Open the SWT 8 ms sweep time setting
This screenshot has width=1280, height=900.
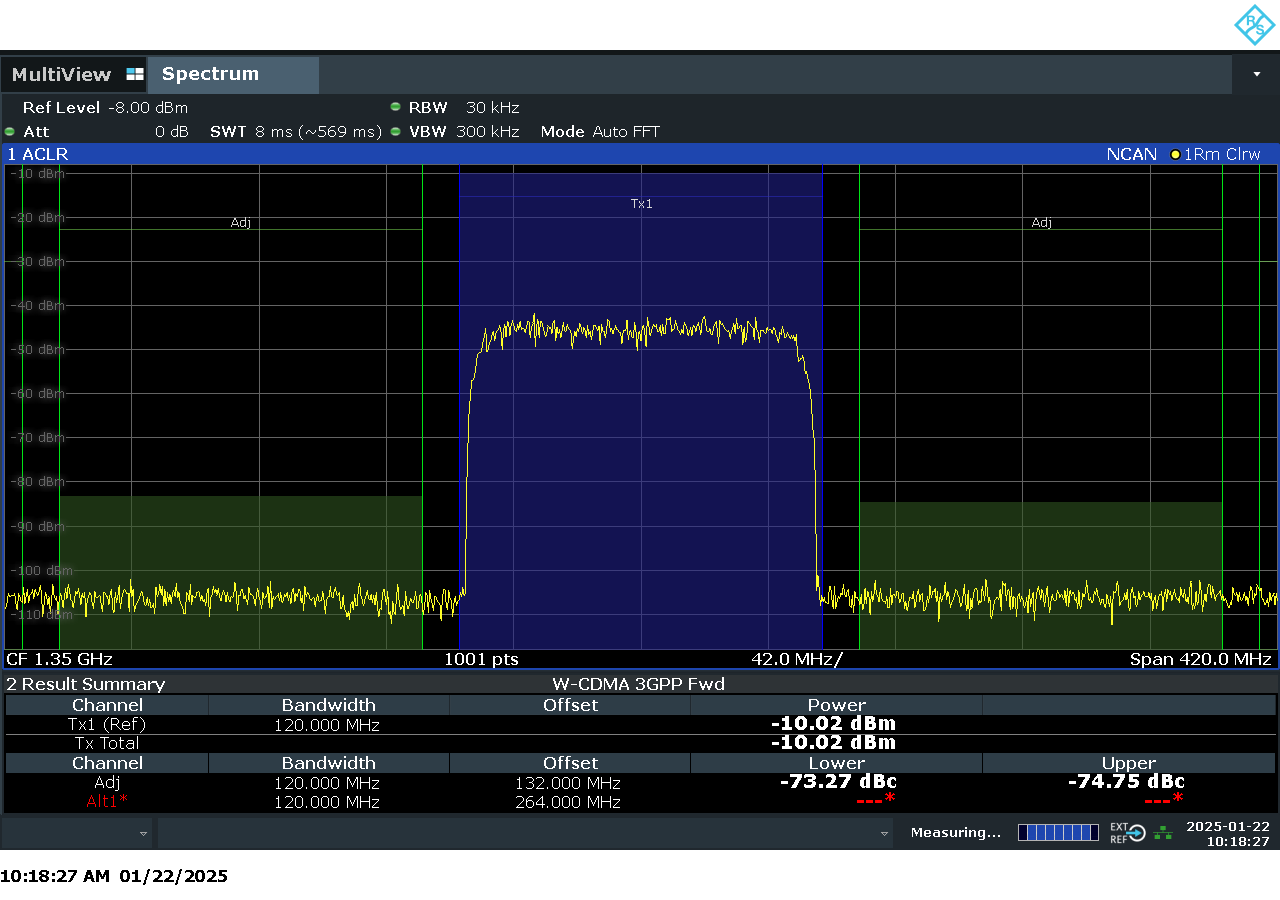(x=296, y=132)
